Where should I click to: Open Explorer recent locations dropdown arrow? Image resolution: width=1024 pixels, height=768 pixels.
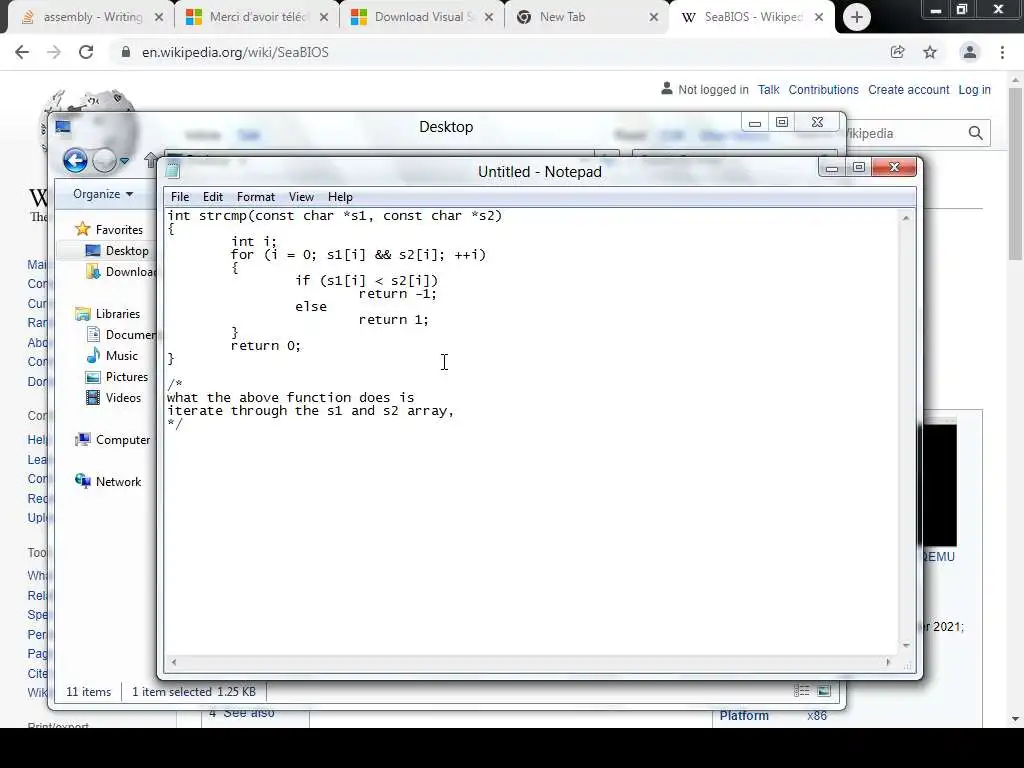click(124, 161)
